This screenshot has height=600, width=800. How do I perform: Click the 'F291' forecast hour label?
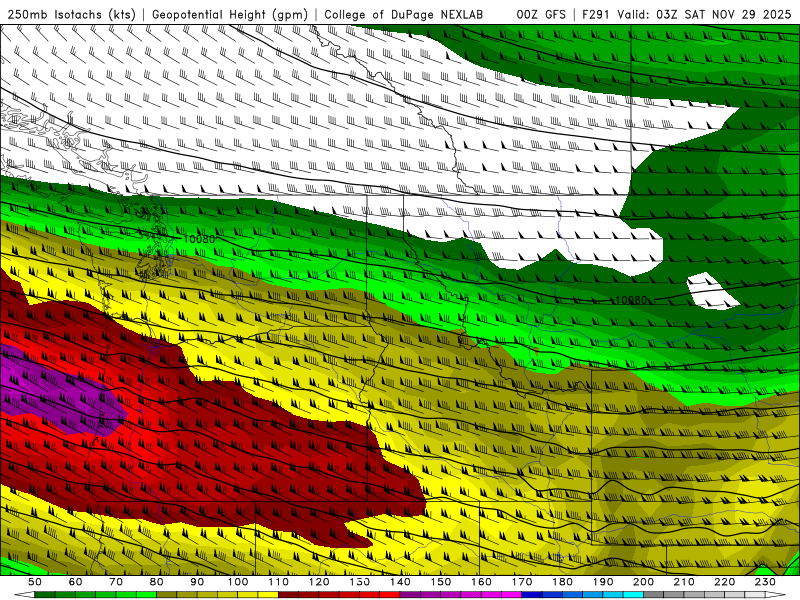597,14
